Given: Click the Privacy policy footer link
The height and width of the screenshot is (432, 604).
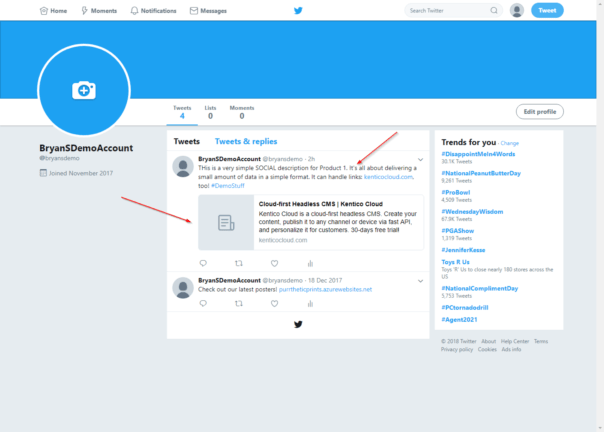Looking at the screenshot, I should [x=457, y=350].
